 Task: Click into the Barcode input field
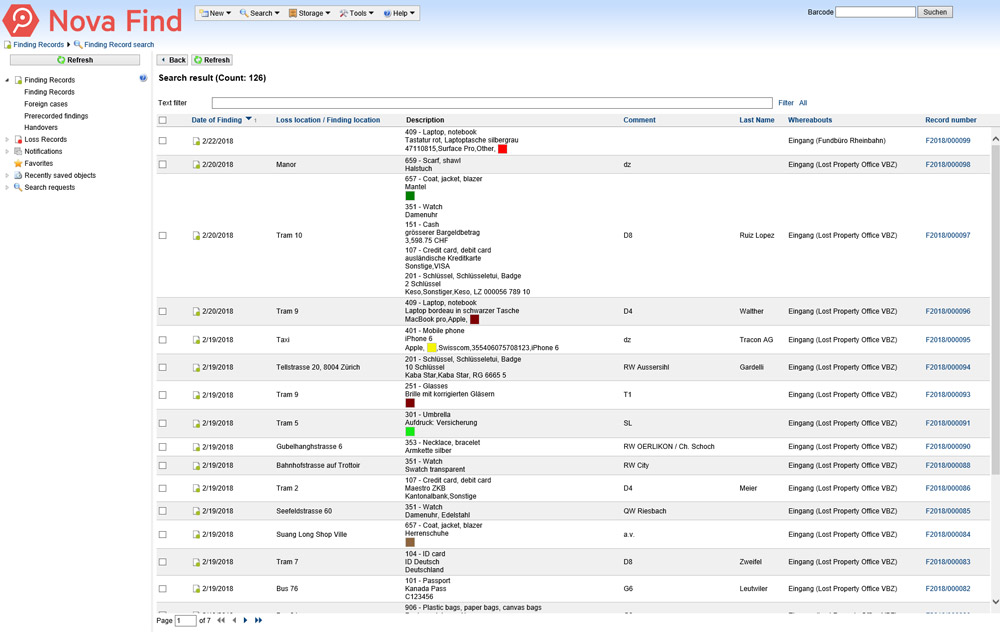pyautogui.click(x=874, y=12)
